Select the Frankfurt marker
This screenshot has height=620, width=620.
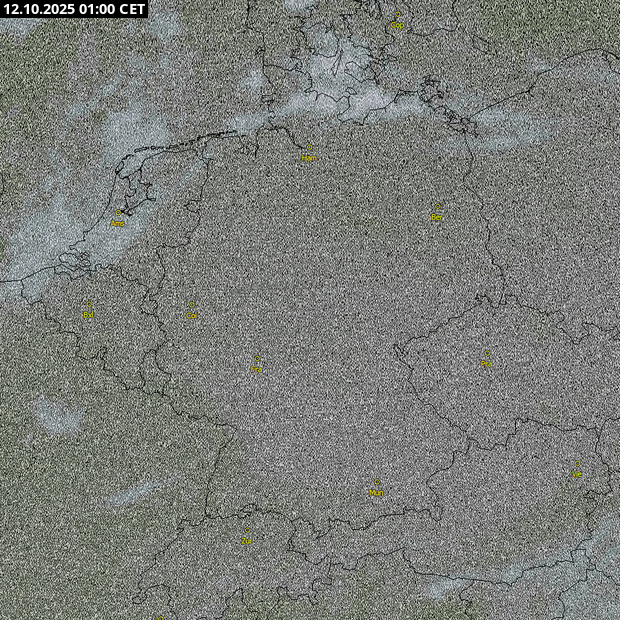point(256,364)
